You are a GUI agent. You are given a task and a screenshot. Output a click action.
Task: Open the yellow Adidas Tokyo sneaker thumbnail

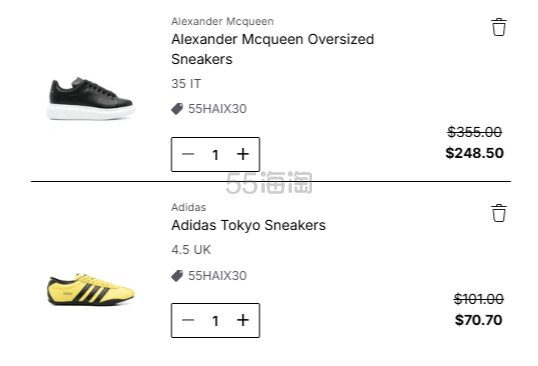(x=91, y=289)
